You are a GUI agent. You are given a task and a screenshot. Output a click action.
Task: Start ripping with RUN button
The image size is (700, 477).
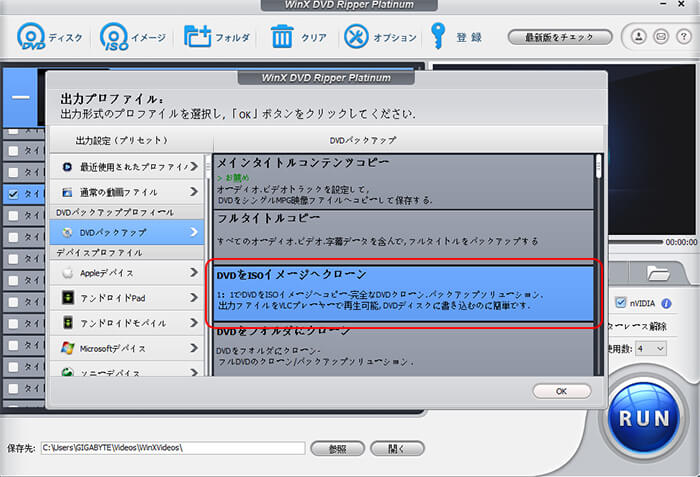644,418
